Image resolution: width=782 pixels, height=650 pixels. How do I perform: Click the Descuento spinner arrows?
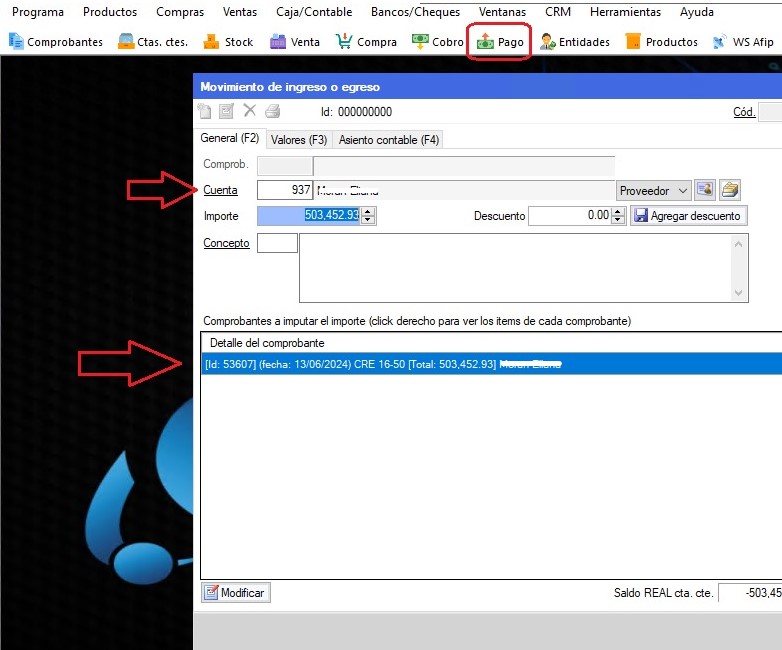tap(619, 215)
